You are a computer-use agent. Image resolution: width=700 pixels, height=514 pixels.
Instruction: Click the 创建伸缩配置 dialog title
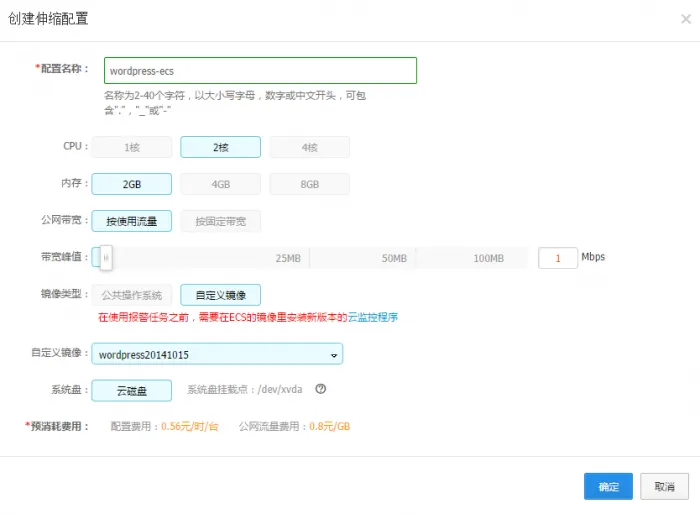tap(48, 19)
